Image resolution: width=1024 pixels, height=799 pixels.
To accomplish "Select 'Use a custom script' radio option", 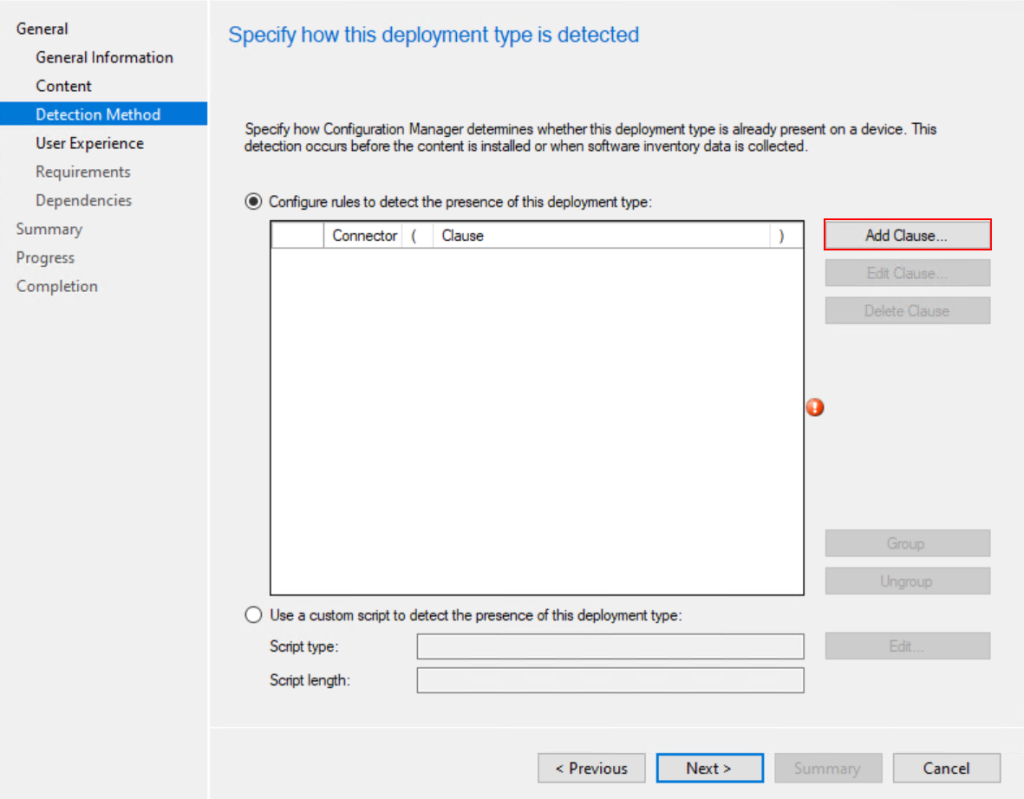I will click(254, 615).
